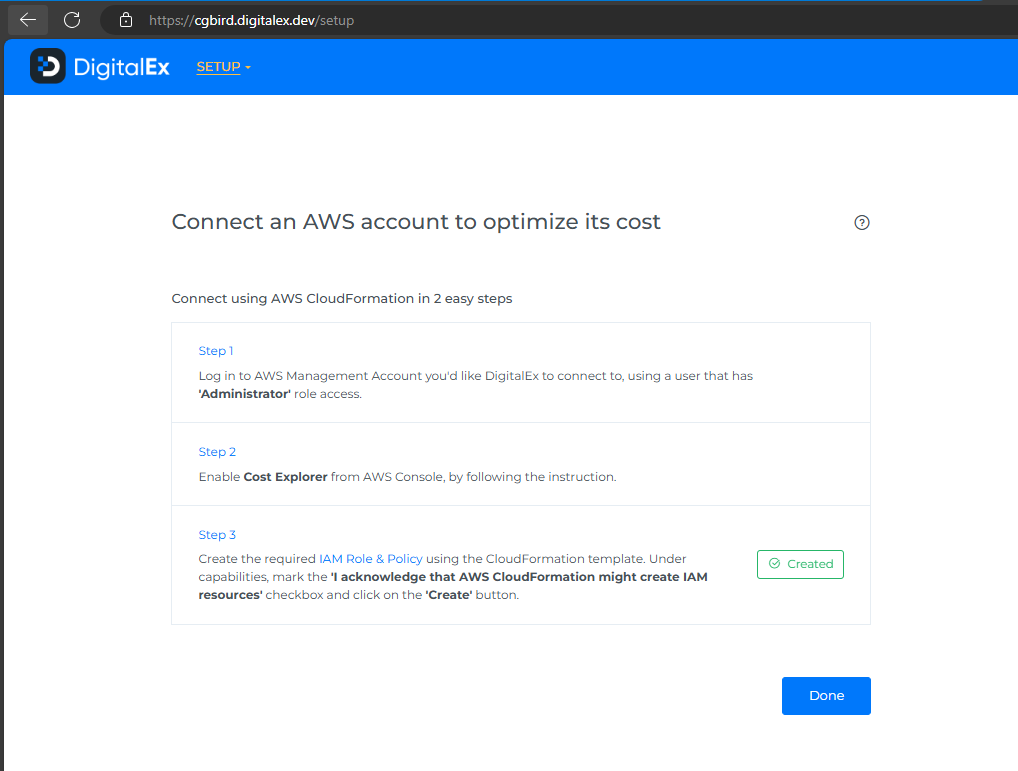Viewport: 1018px width, 771px height.
Task: Click the DigitalEx logo icon
Action: pyautogui.click(x=48, y=66)
